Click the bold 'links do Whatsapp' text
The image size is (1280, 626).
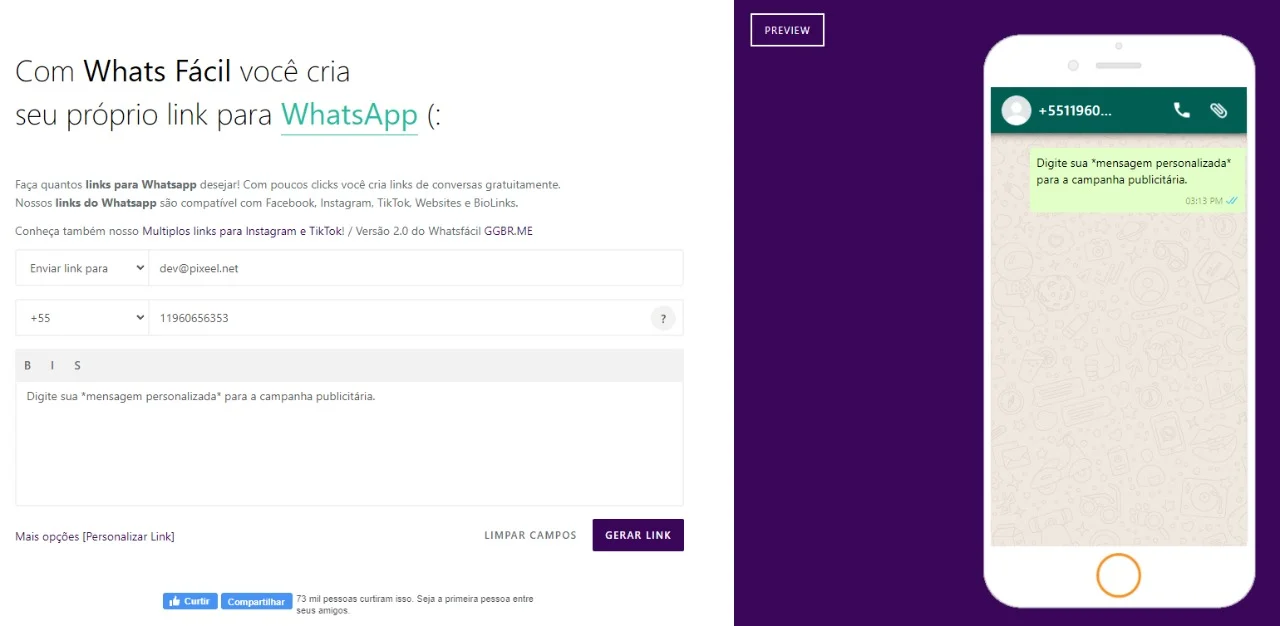coord(106,203)
